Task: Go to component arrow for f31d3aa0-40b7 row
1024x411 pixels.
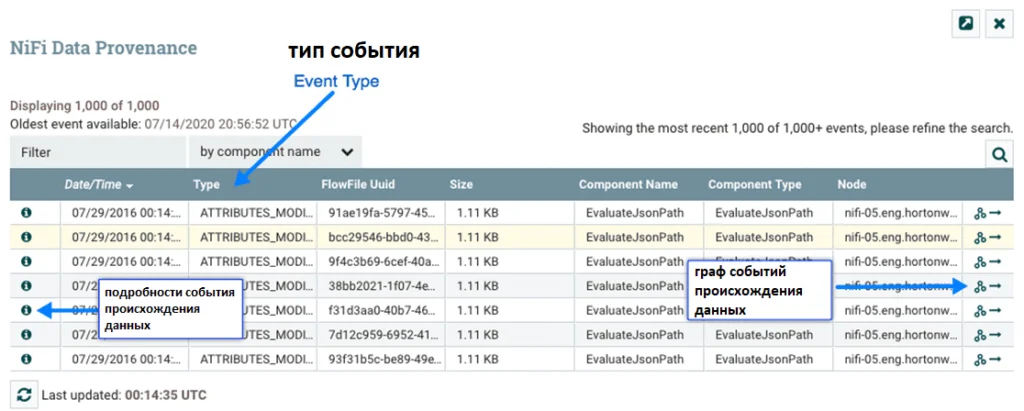Action: (x=995, y=311)
